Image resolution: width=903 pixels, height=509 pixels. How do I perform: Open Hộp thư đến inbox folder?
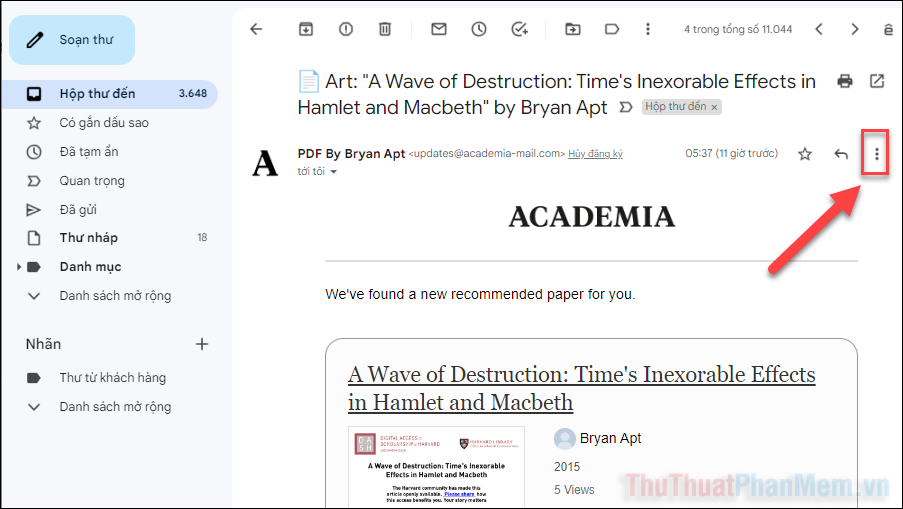click(x=109, y=94)
